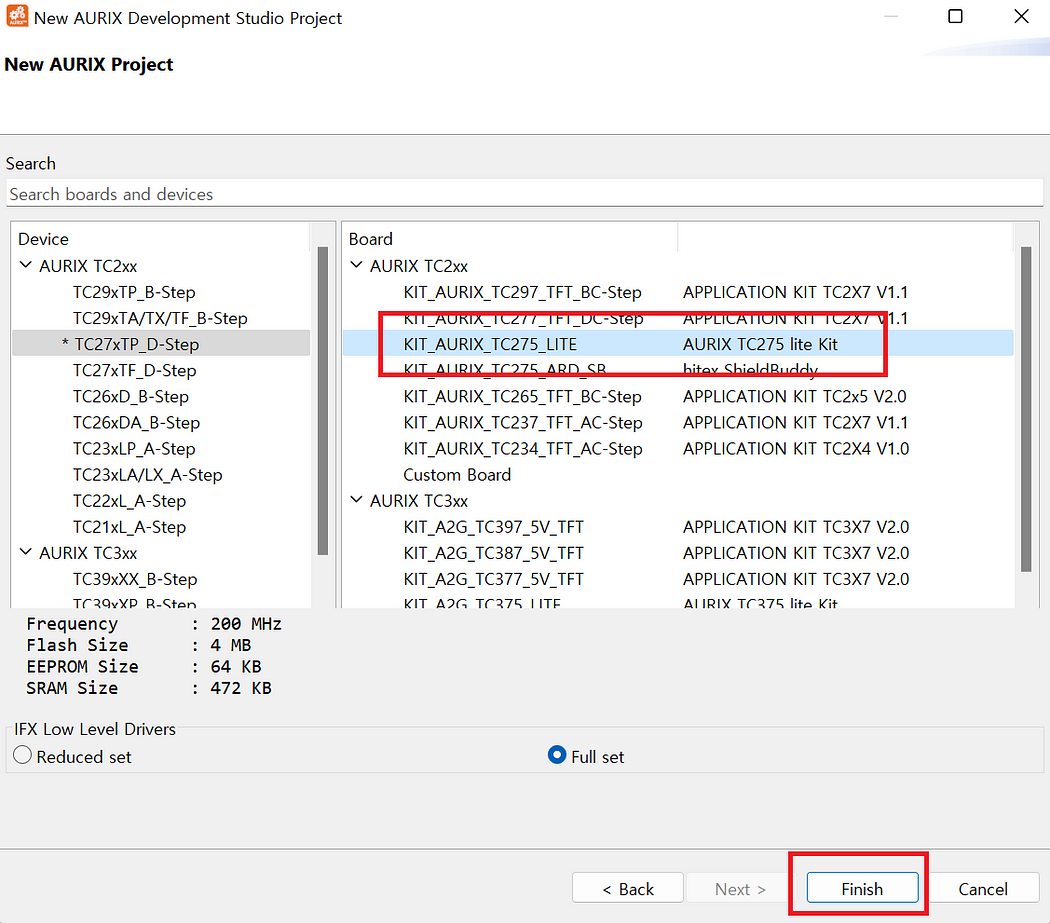Click the Next button
Viewport: 1050px width, 923px height.
pyautogui.click(x=740, y=888)
